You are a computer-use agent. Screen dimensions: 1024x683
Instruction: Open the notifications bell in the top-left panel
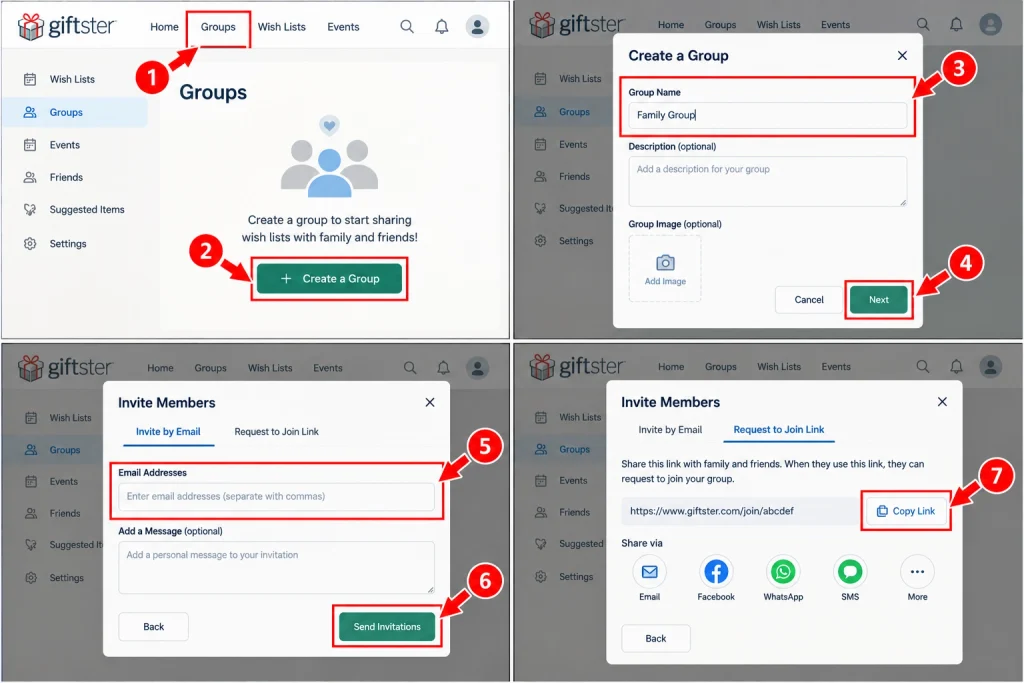(442, 27)
